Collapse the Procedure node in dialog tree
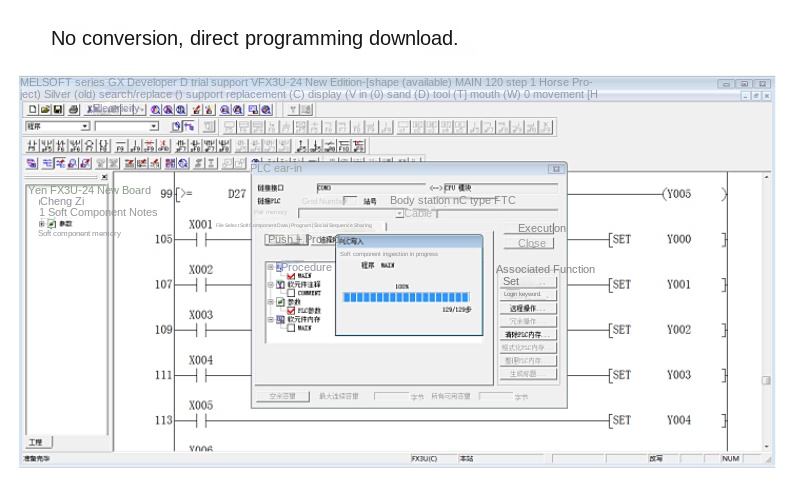This screenshot has width=790, height=482. click(x=270, y=267)
